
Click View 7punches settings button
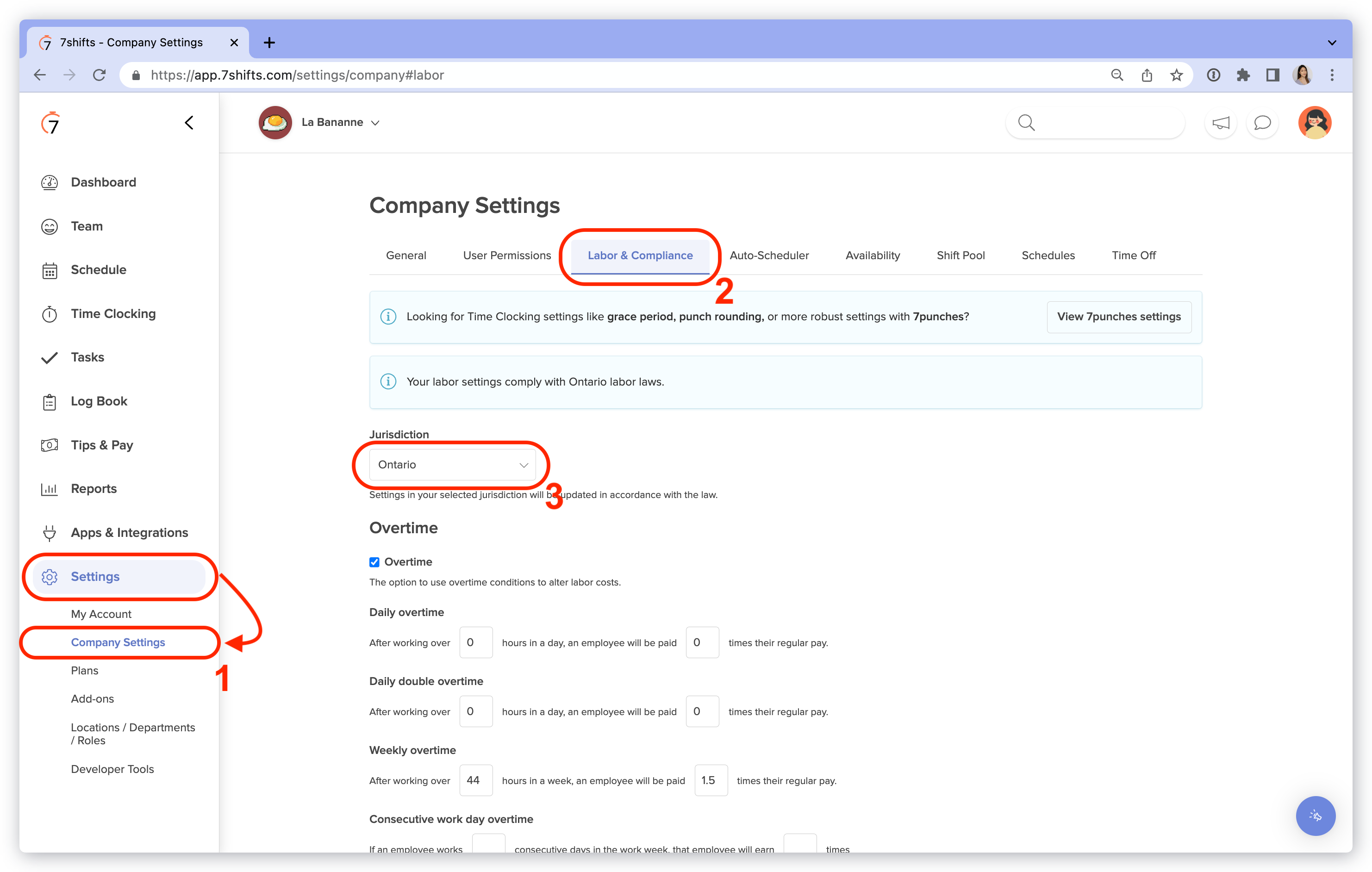tap(1118, 317)
